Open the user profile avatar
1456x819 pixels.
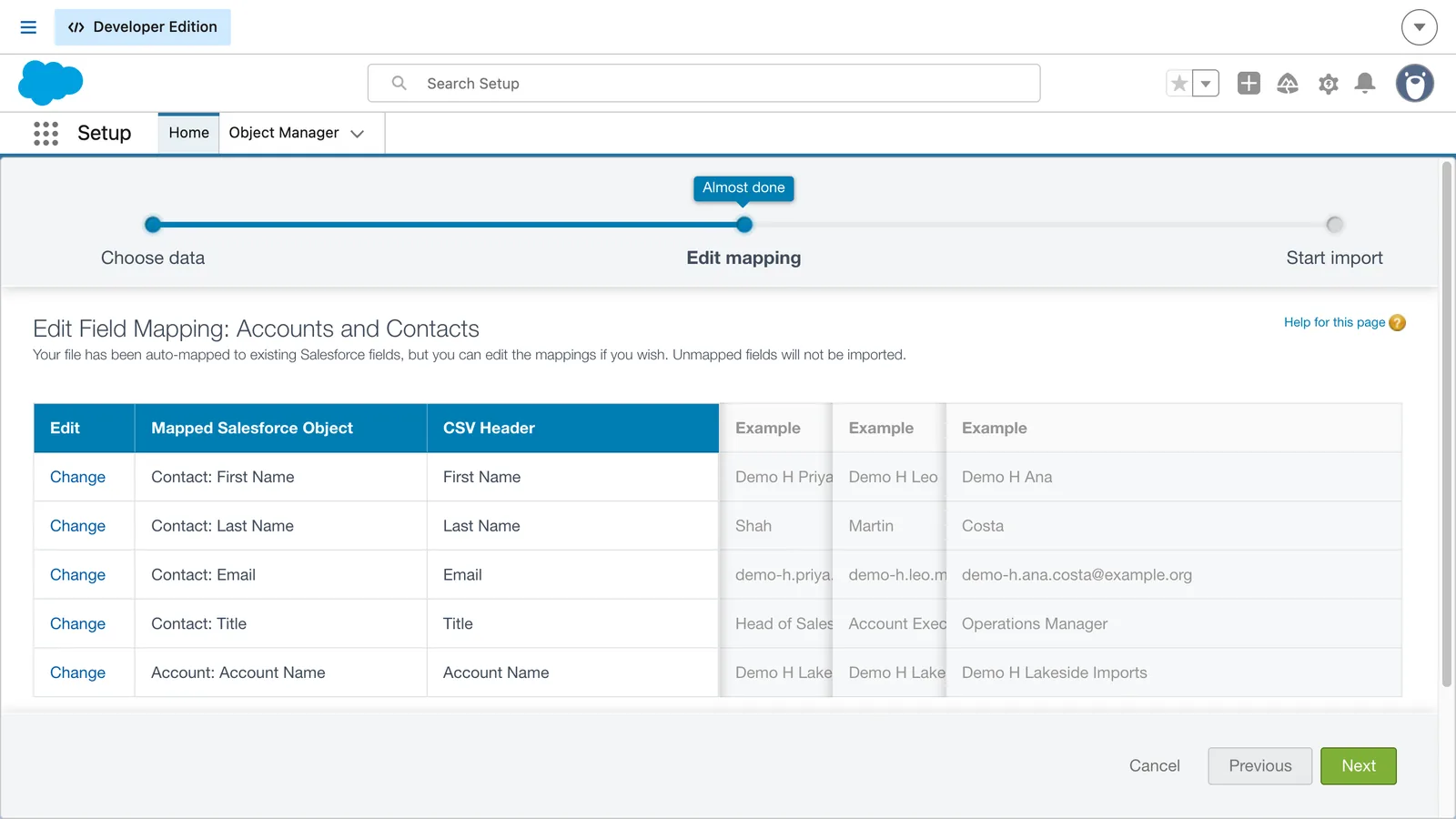[x=1415, y=84]
